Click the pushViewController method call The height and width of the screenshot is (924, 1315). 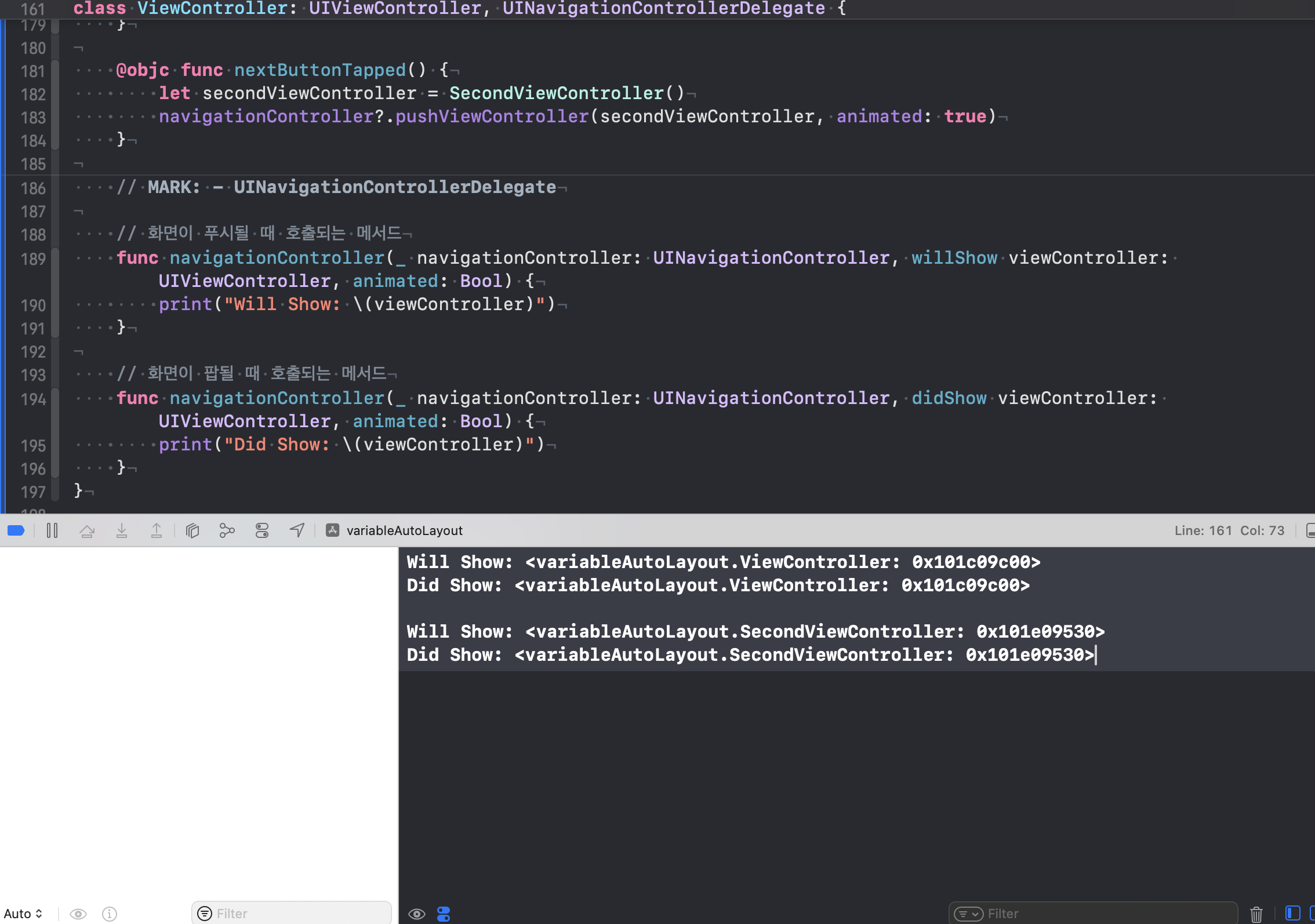pos(492,117)
